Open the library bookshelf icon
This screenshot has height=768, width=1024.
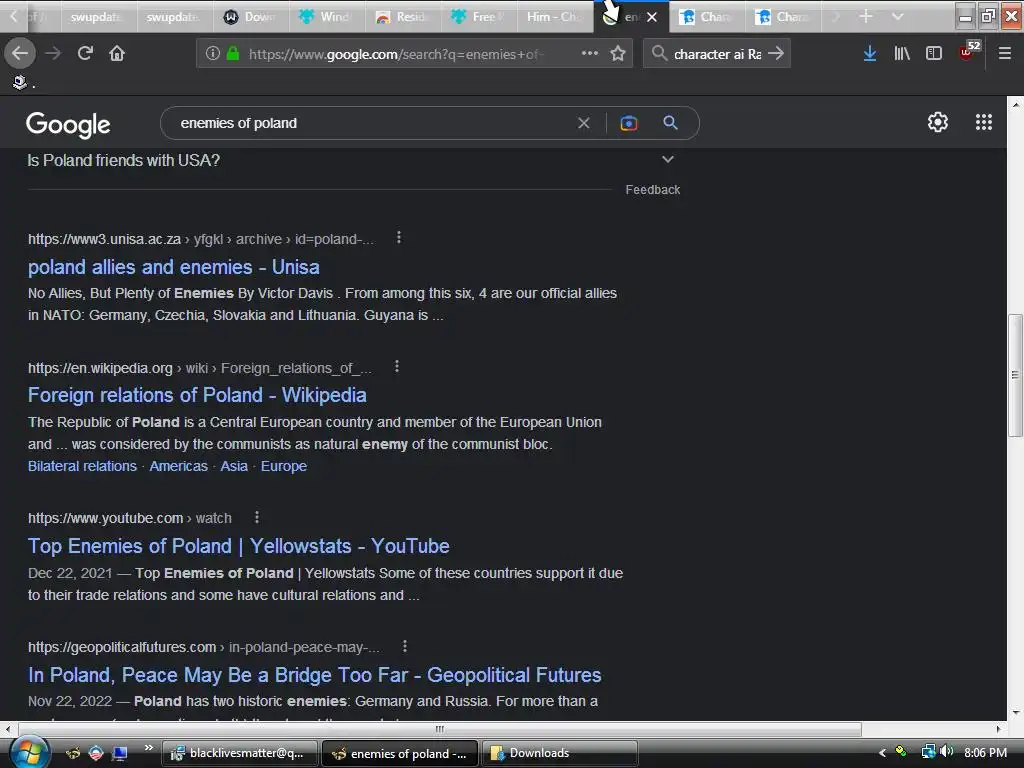902,53
